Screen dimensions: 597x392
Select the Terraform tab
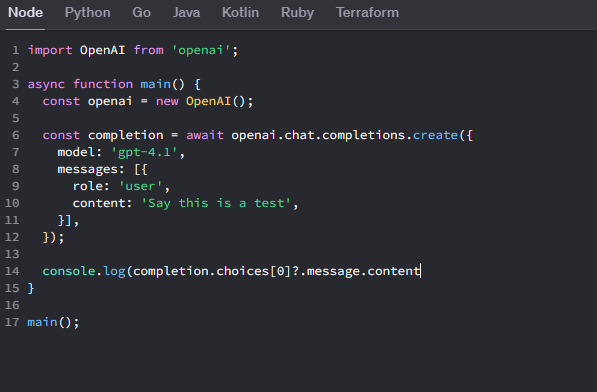367,13
